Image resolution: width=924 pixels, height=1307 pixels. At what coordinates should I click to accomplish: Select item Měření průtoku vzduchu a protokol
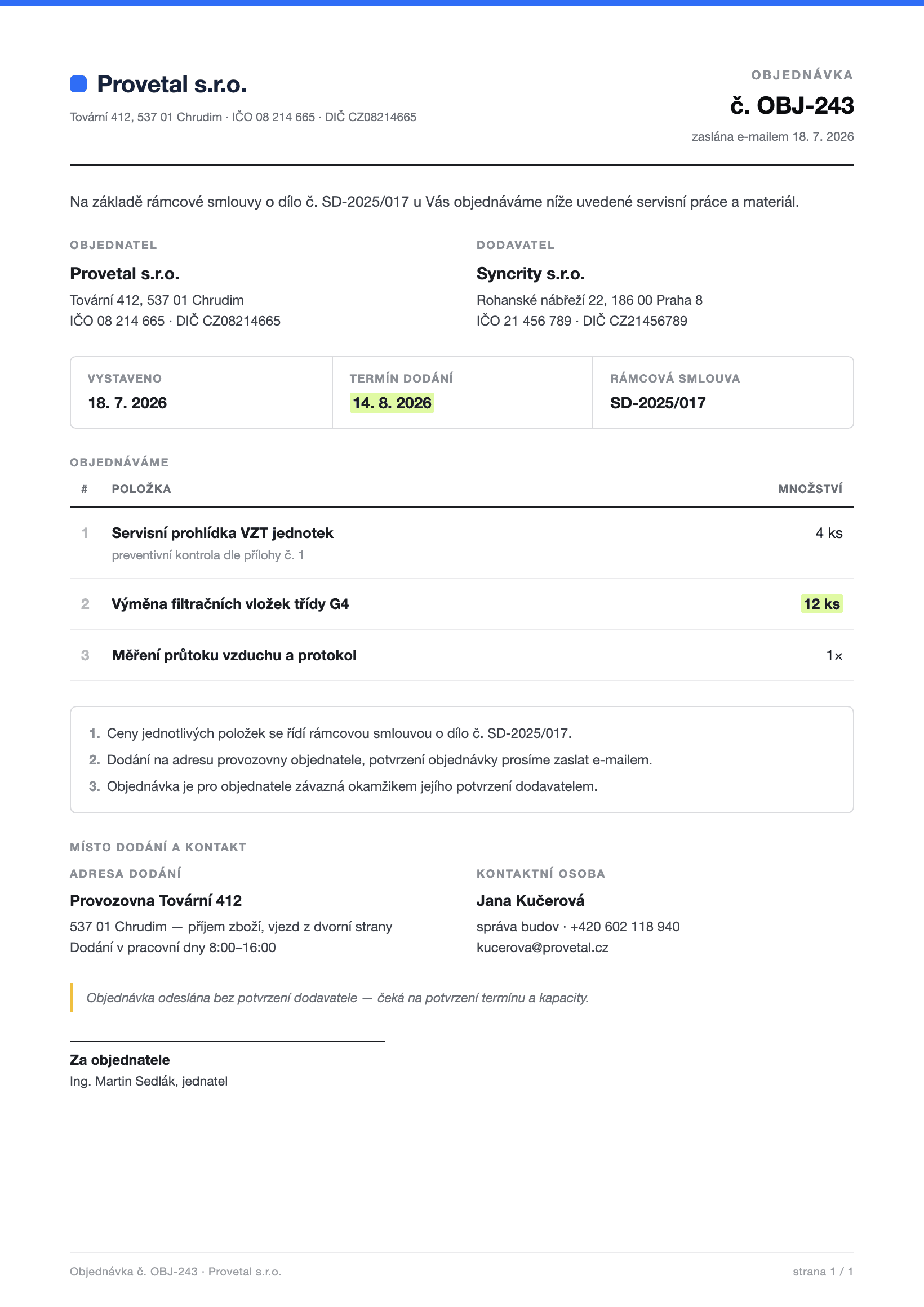click(x=234, y=655)
